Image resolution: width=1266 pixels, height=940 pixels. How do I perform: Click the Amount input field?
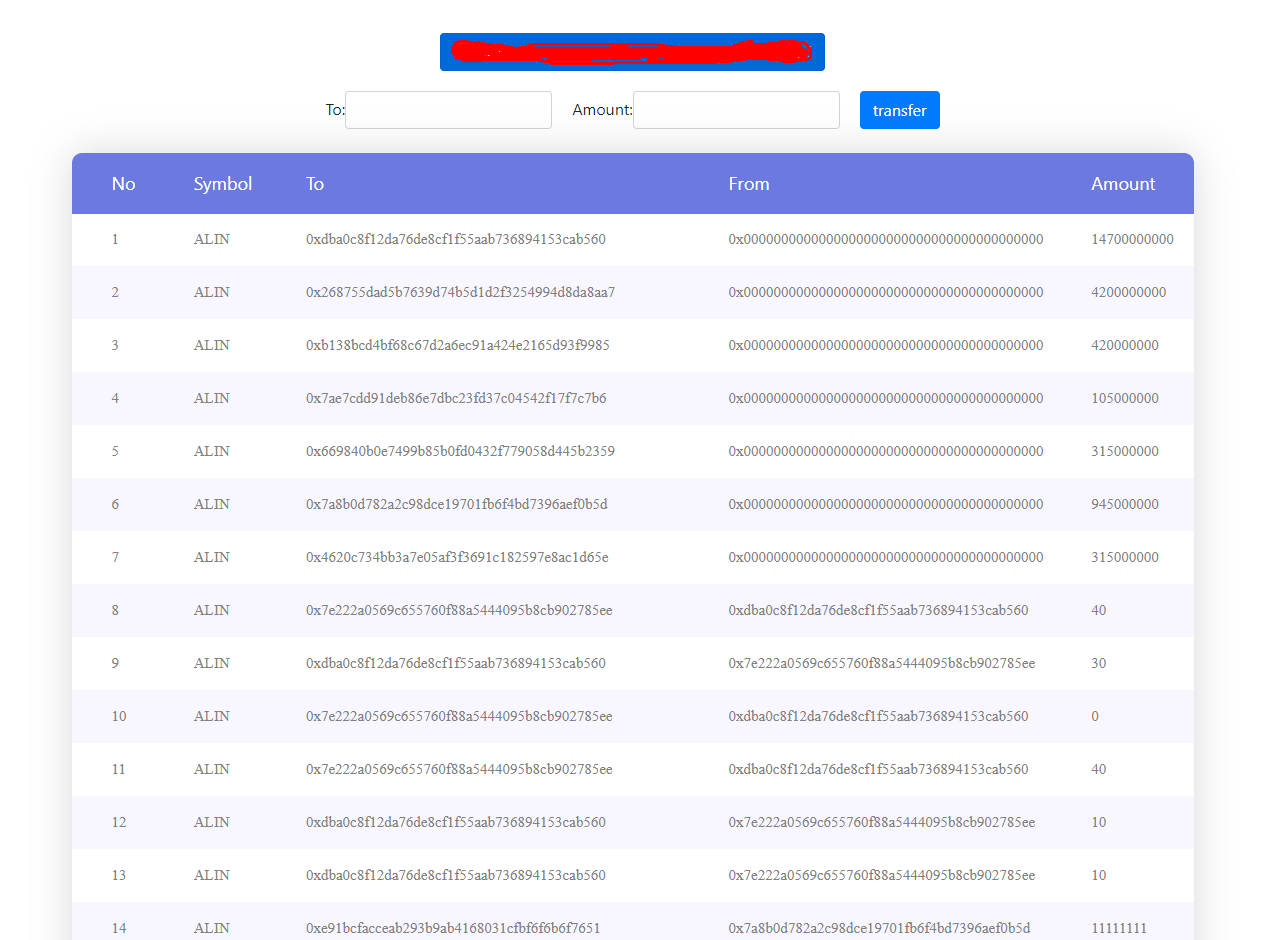(x=736, y=110)
